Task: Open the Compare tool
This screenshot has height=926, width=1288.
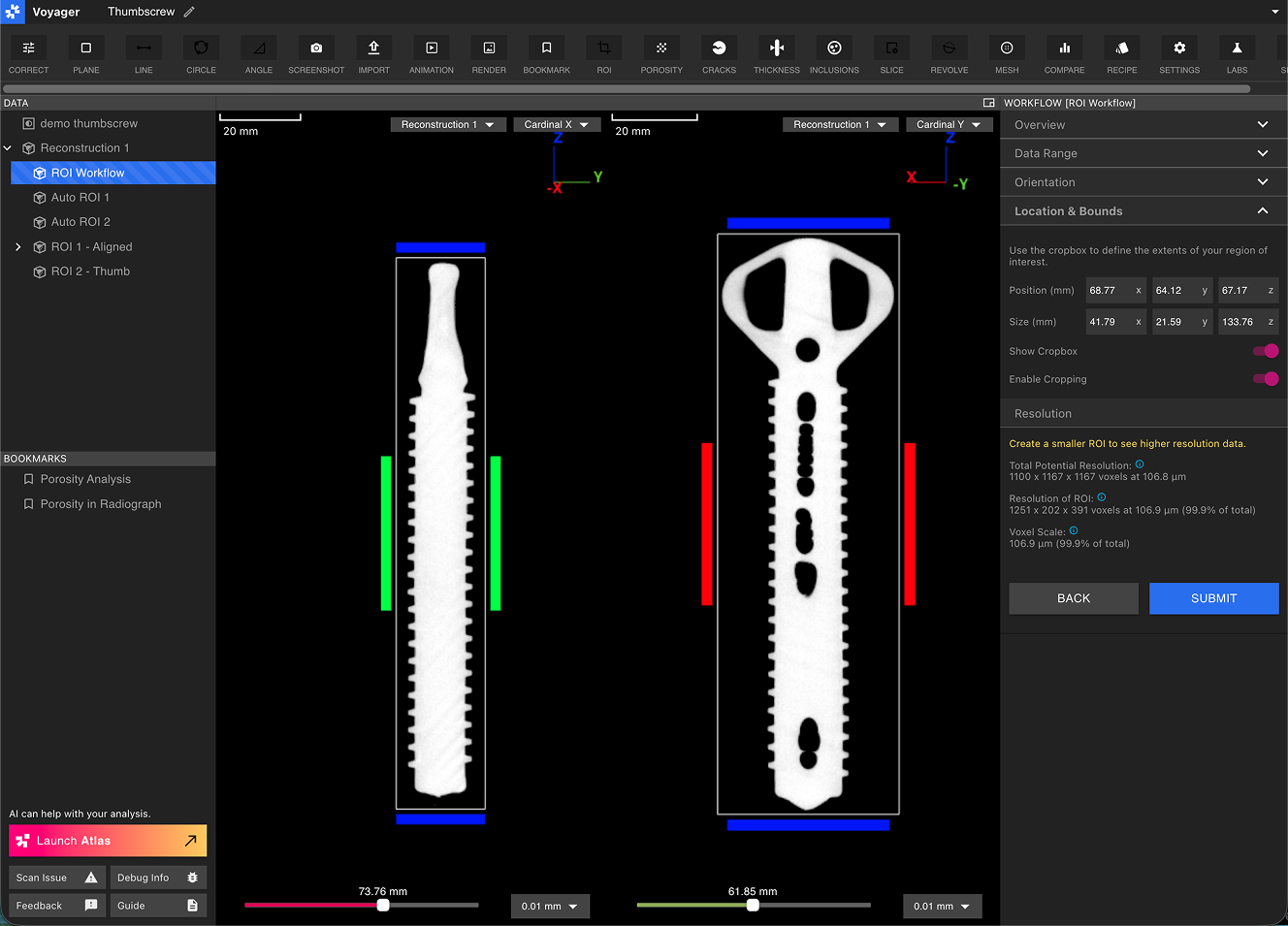Action: click(x=1064, y=55)
